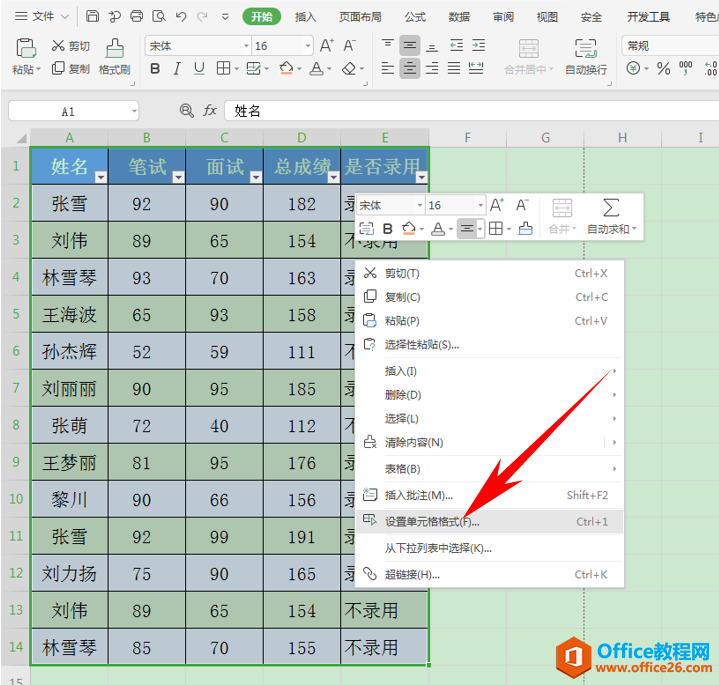This screenshot has width=719, height=685.
Task: Choose 复制(C) in context menu
Action: coord(489,297)
